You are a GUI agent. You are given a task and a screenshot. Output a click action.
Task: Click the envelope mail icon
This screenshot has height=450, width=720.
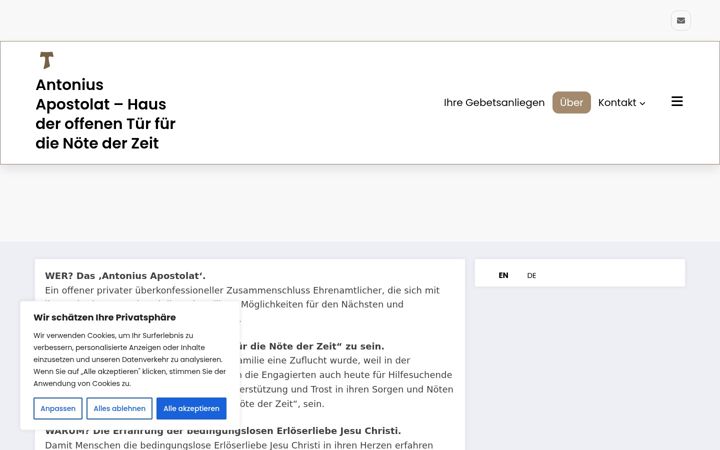[x=681, y=21]
